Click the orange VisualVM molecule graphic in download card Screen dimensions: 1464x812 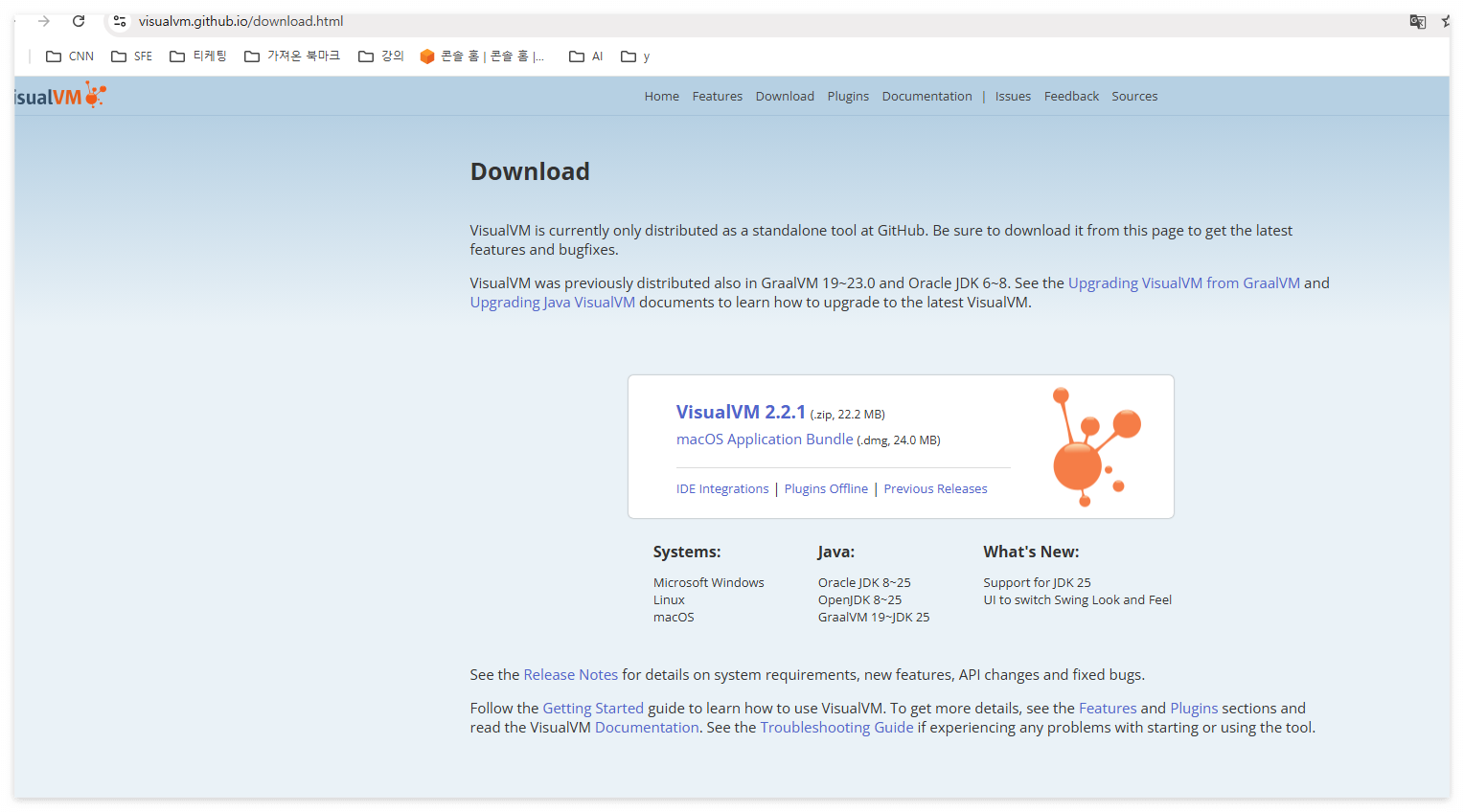tap(1096, 447)
